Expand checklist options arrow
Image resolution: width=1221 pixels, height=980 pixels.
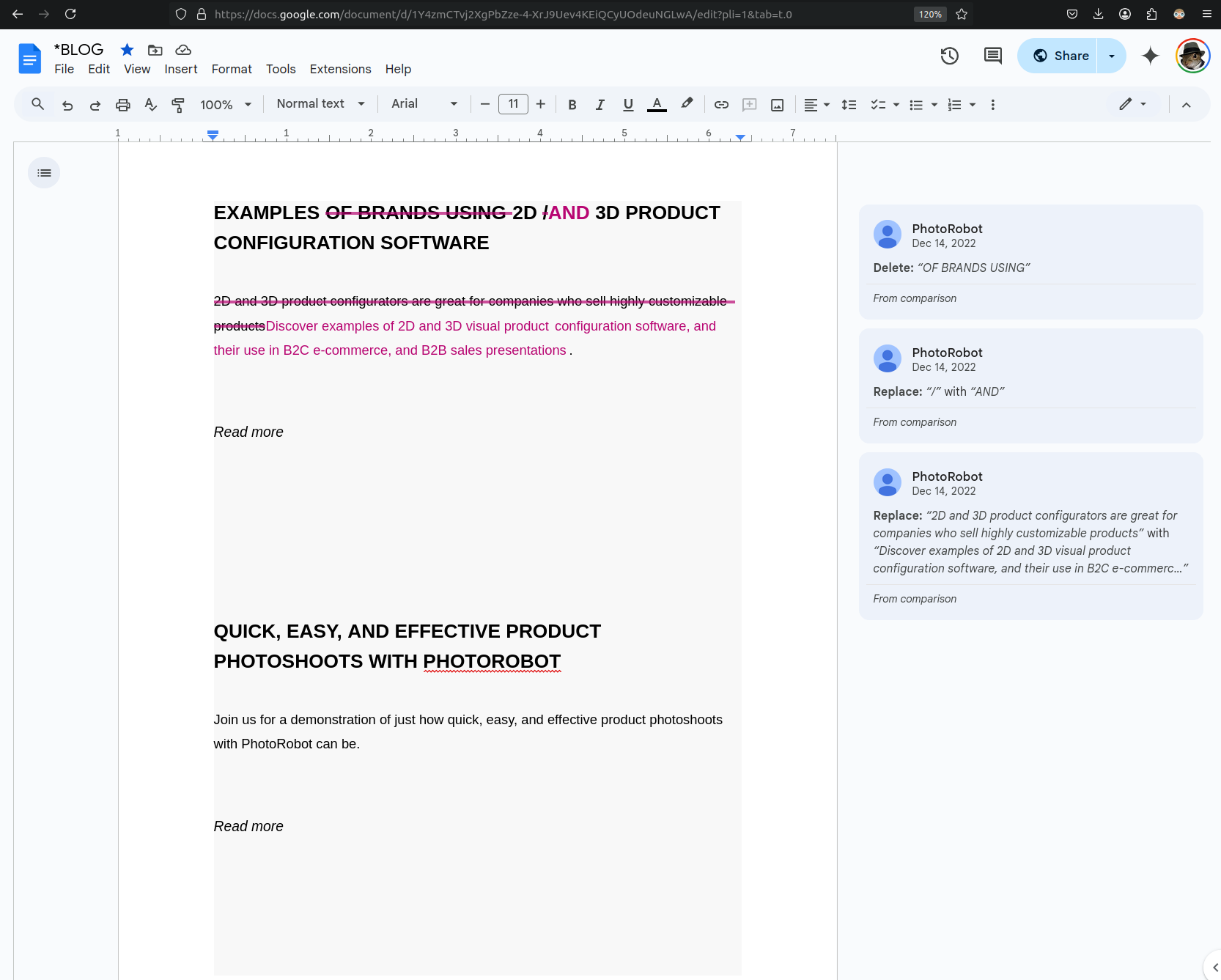(x=896, y=105)
